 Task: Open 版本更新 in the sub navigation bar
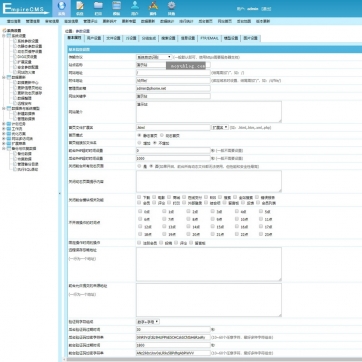tap(263, 21)
